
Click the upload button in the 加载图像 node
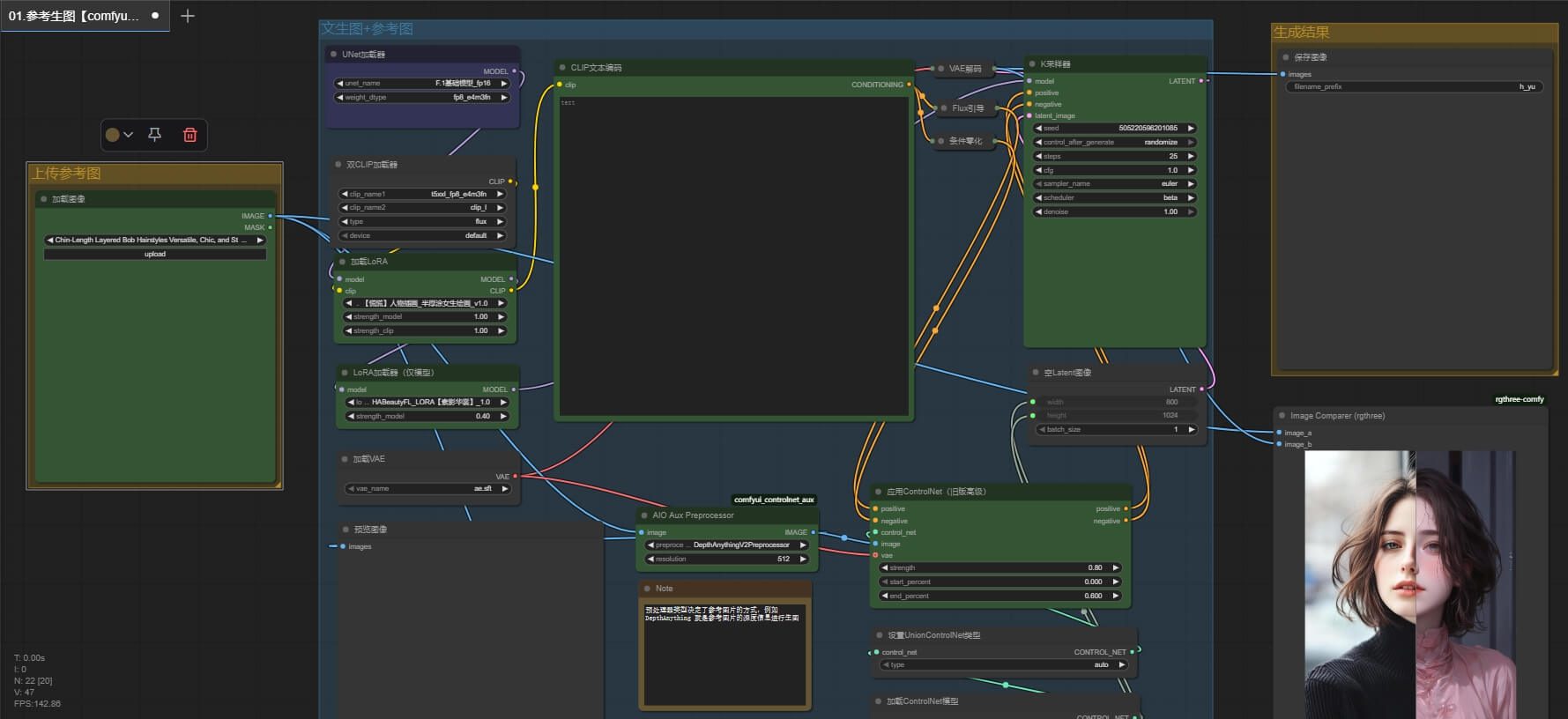pos(155,255)
